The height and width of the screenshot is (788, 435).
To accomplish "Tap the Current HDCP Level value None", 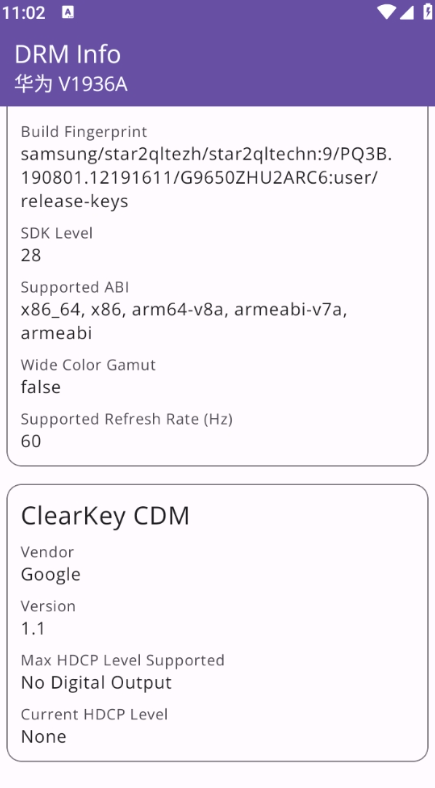I will 44,737.
